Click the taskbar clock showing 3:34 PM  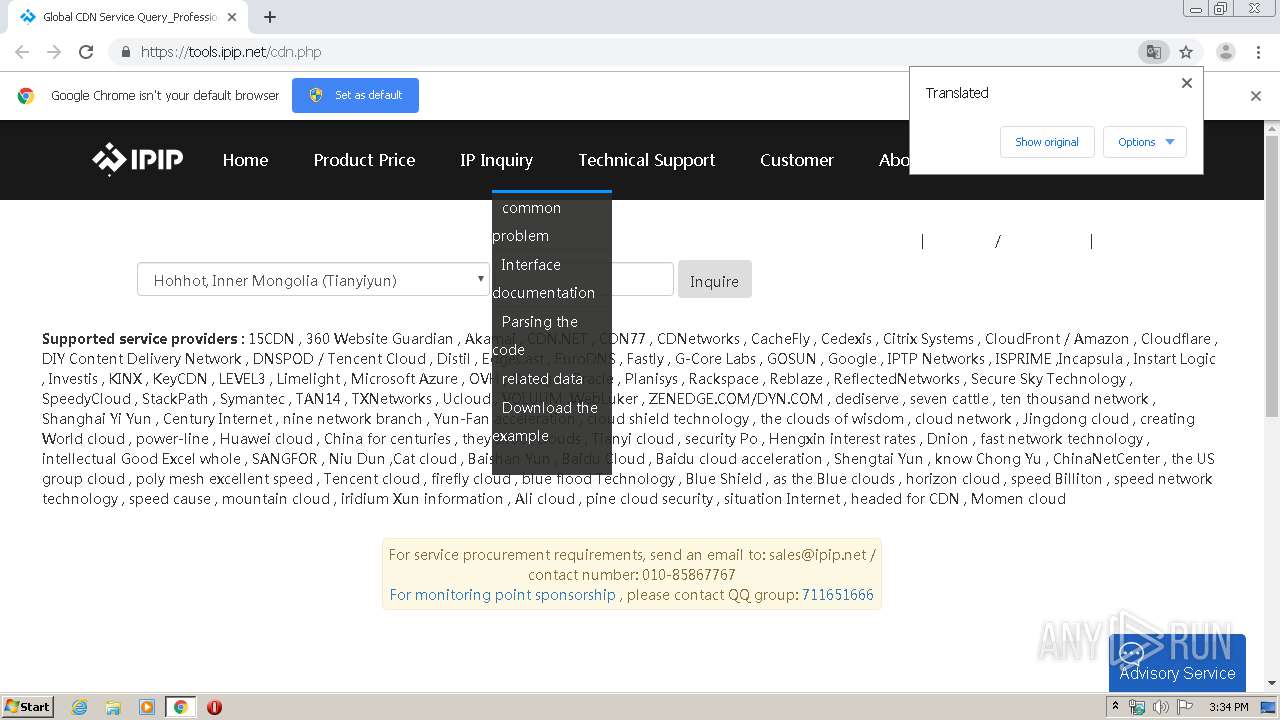tap(1228, 707)
